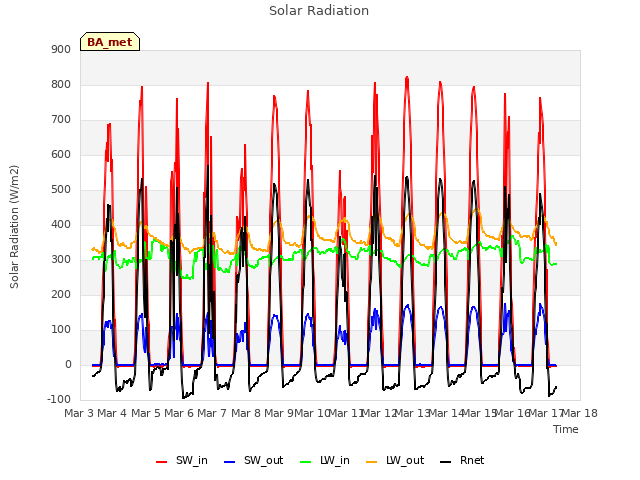Click the Mar 9 x-axis label
Viewport: 640px width, 480px height.
pos(279,413)
